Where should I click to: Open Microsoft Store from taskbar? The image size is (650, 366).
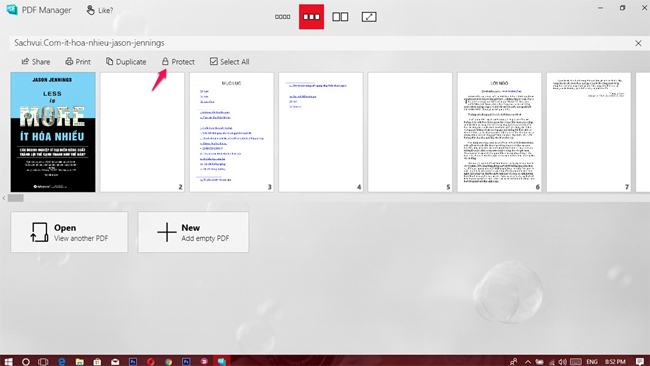(97, 361)
